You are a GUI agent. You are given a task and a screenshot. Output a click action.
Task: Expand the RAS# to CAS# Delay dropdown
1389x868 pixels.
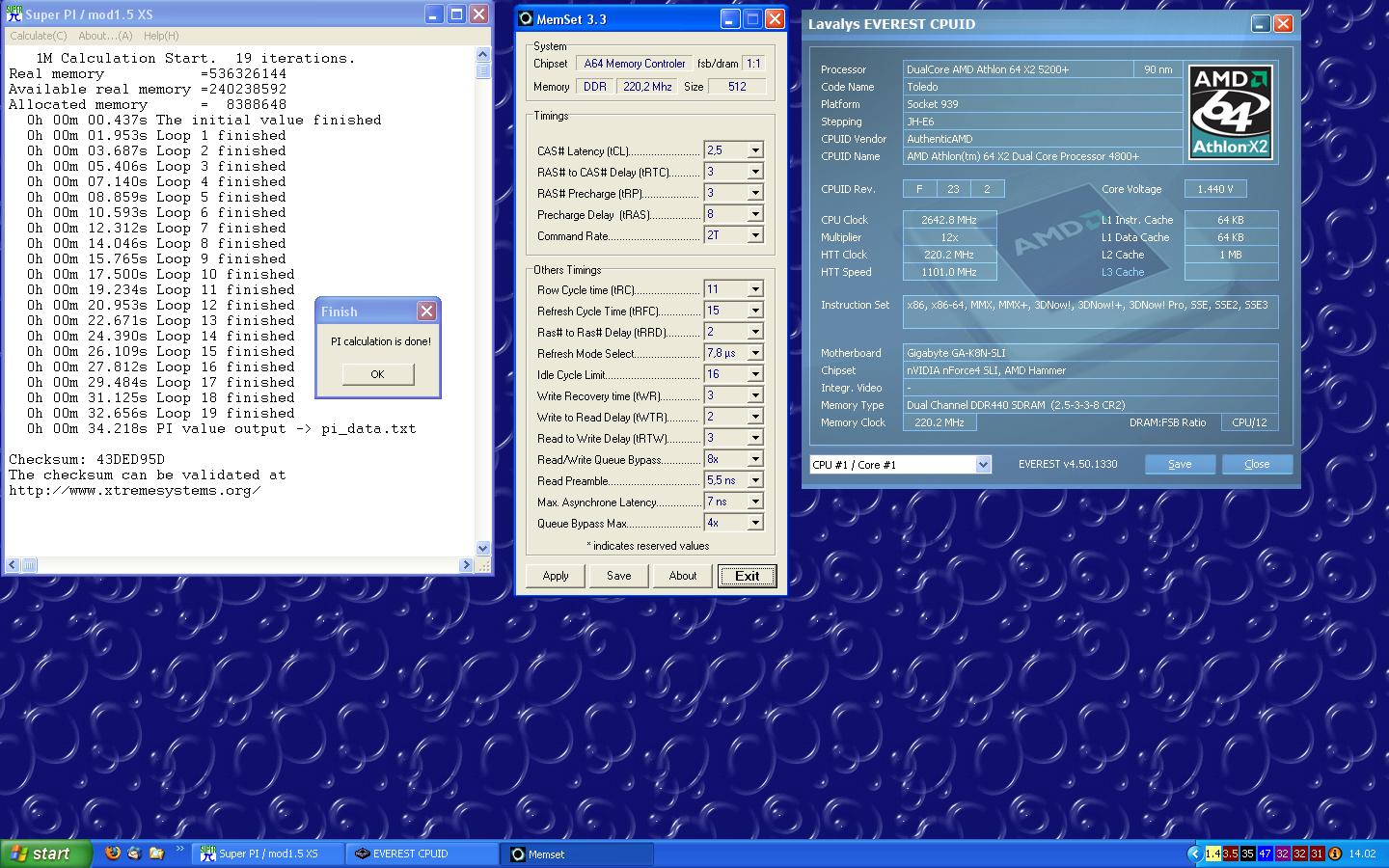pos(755,172)
